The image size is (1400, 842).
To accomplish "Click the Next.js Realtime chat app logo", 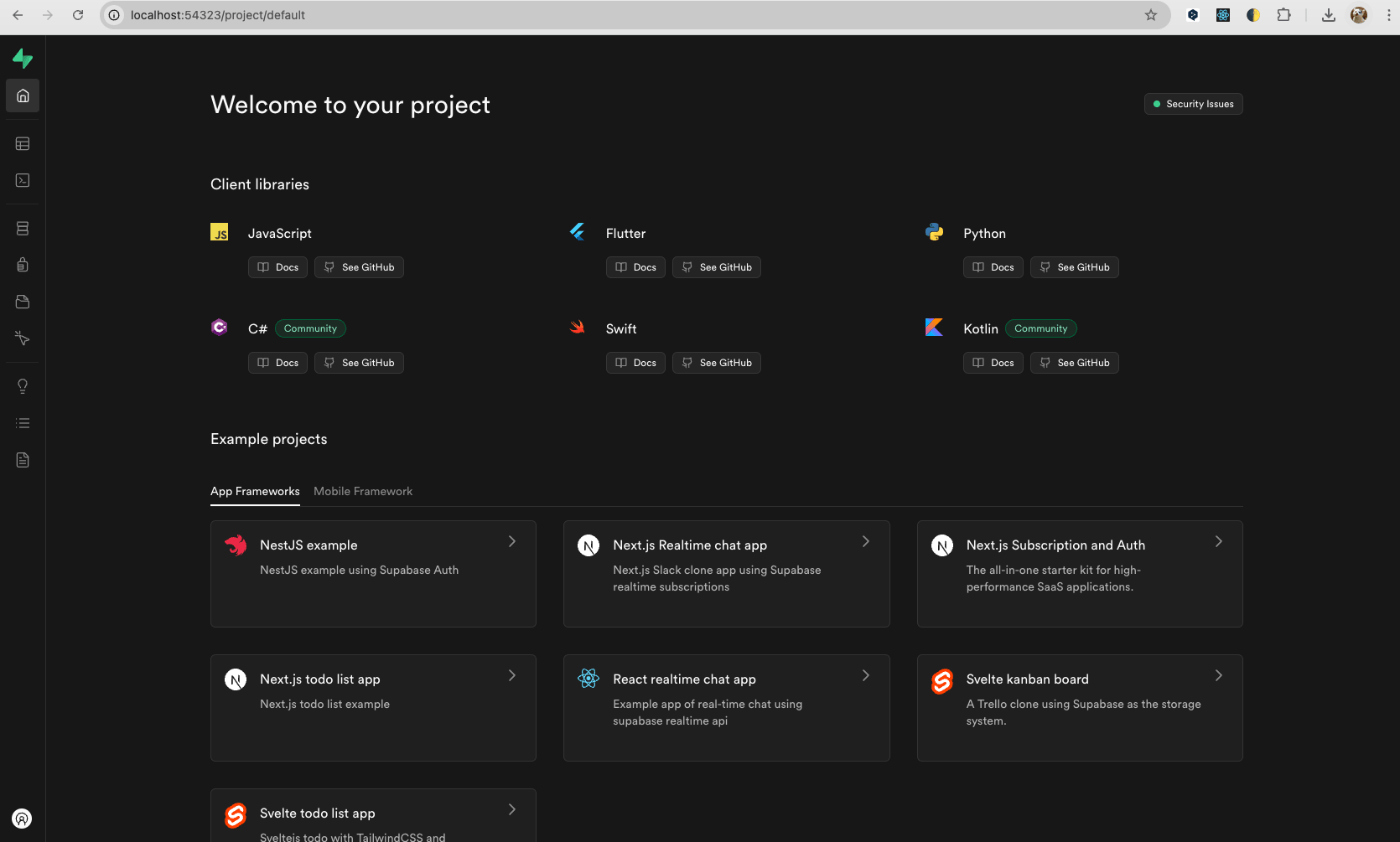I will coord(589,545).
